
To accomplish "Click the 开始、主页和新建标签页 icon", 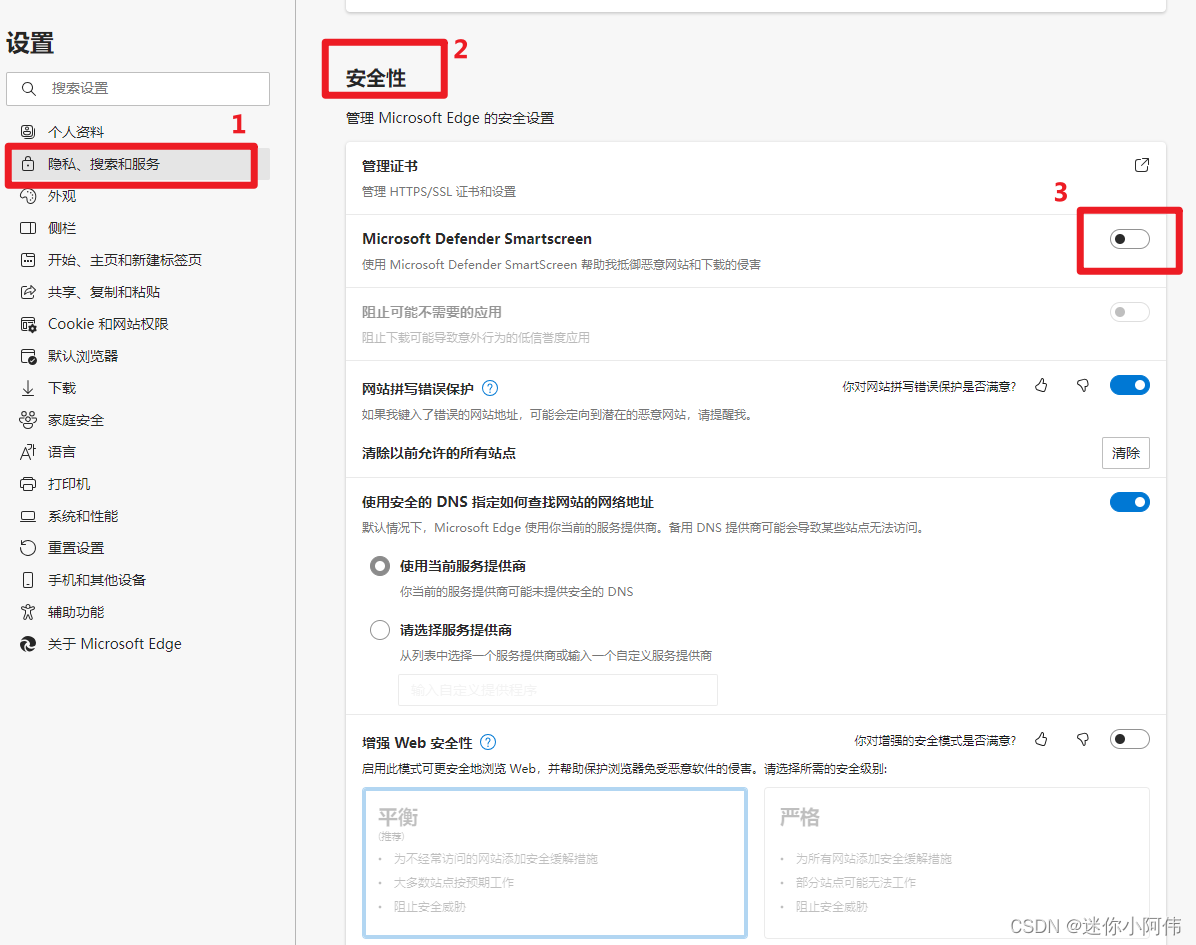I will pos(28,260).
